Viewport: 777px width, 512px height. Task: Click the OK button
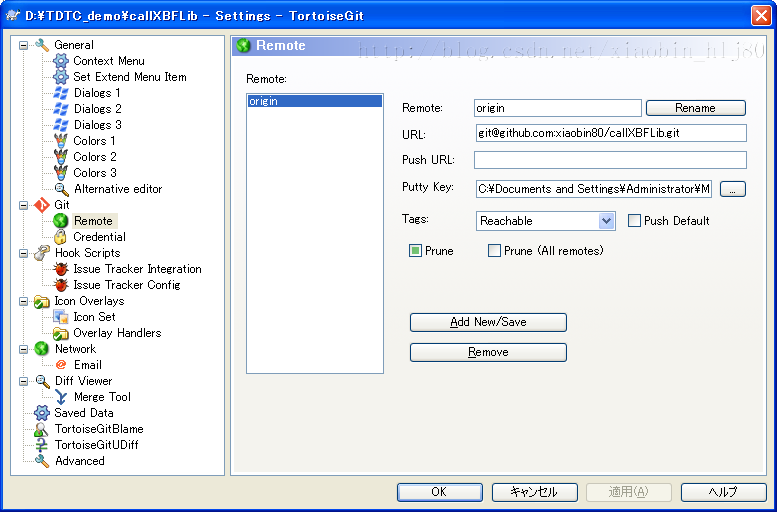(x=440, y=492)
